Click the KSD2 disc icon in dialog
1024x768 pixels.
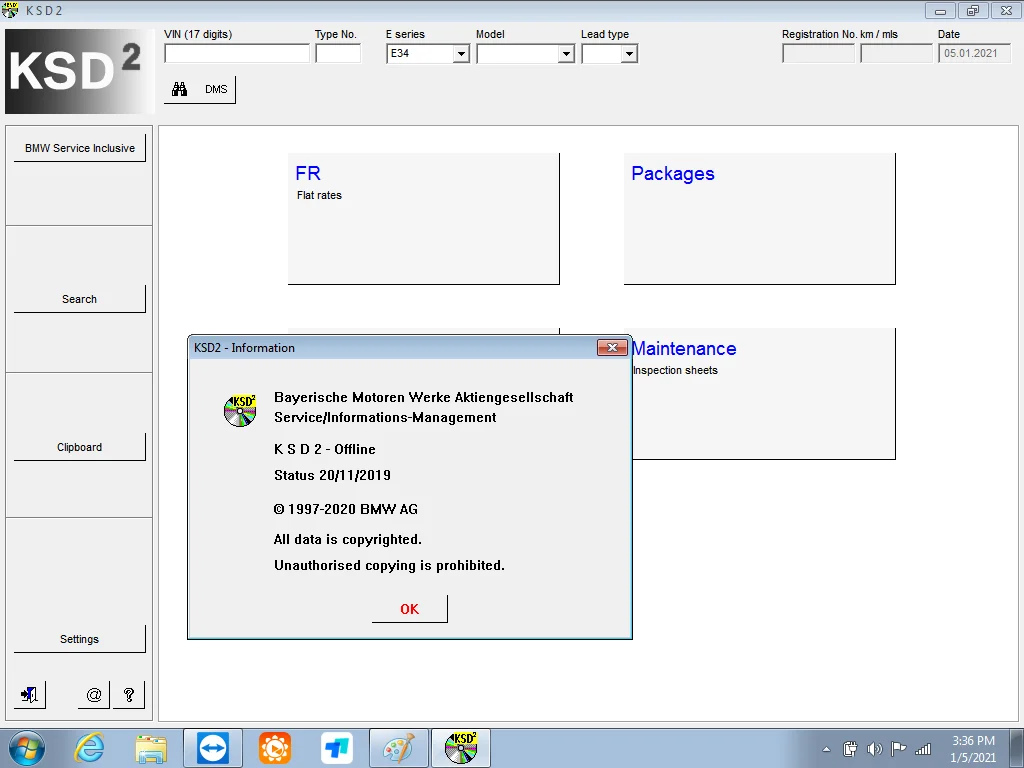(x=240, y=410)
